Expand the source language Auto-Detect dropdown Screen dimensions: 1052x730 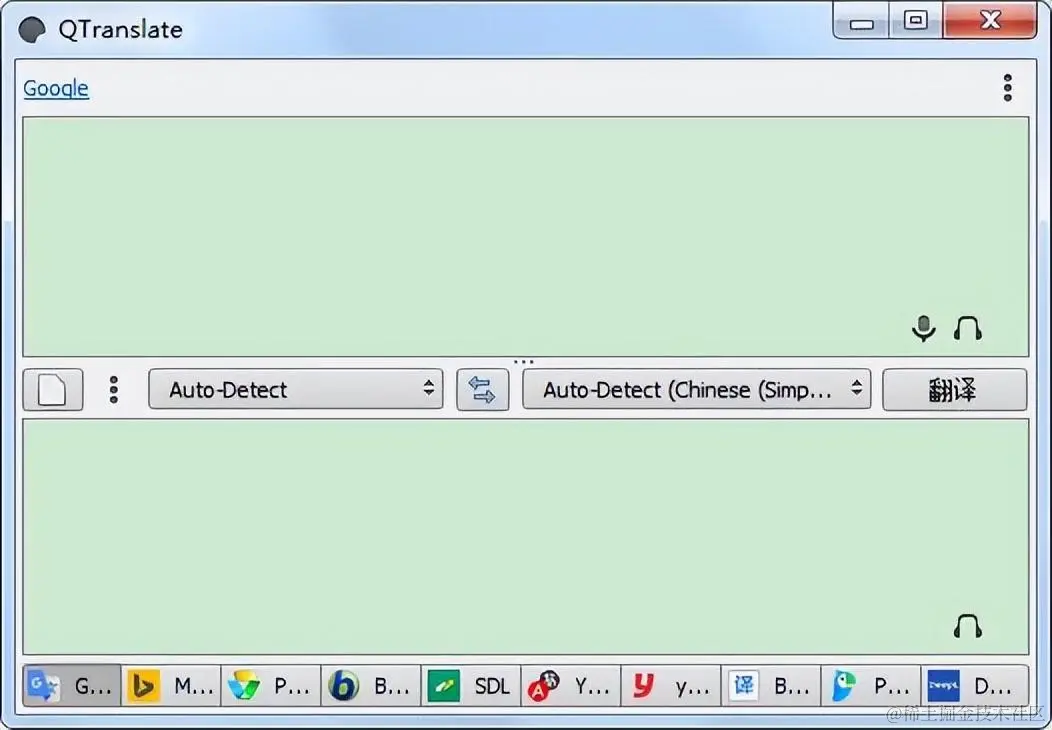coord(295,389)
